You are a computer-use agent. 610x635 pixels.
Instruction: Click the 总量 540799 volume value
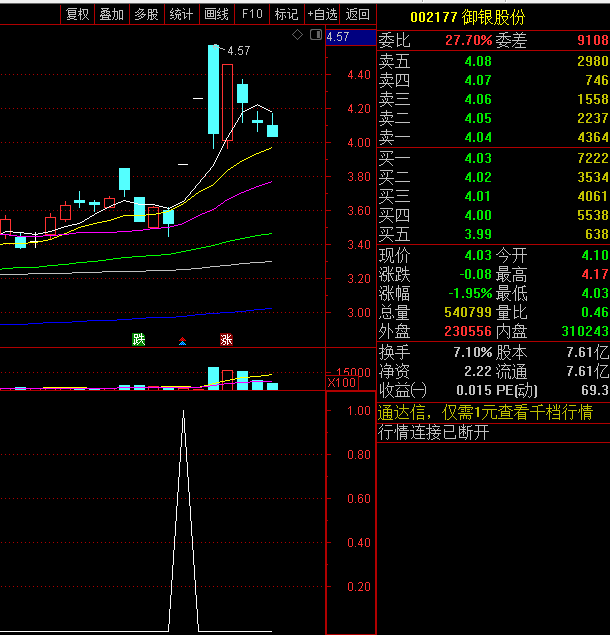click(x=468, y=312)
